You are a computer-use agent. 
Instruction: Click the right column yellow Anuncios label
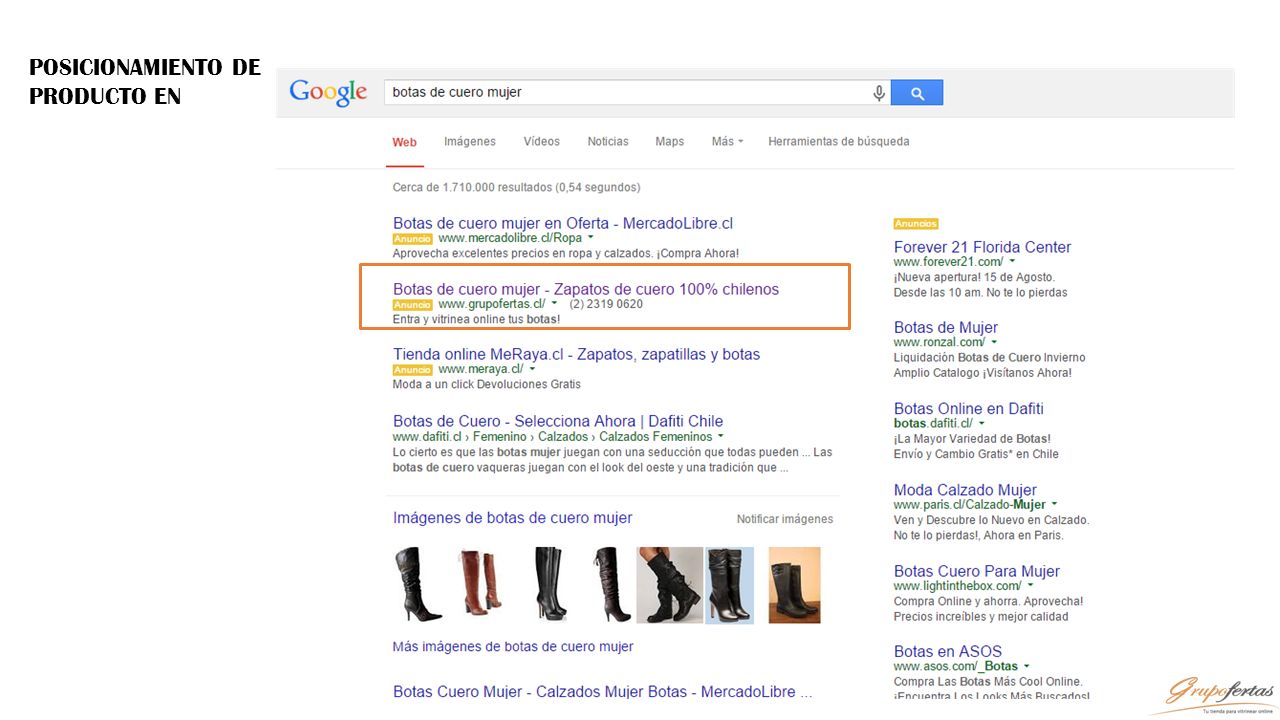point(916,224)
